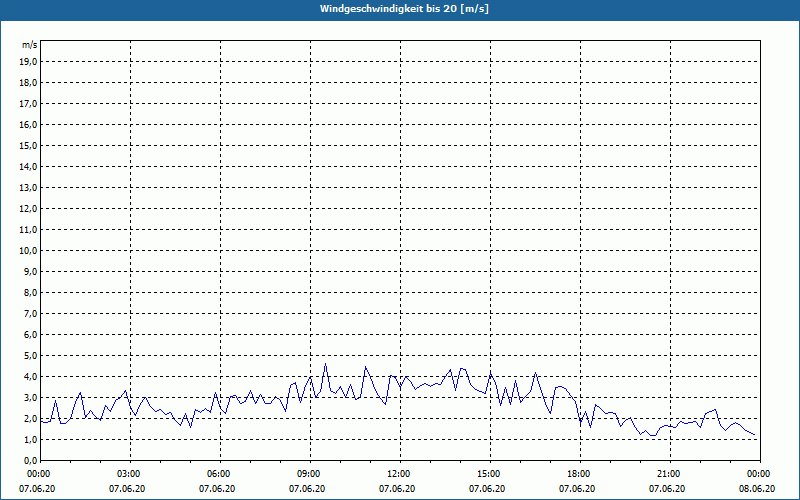Click the "2,0" y-axis value
The image size is (800, 500).
[x=30, y=418]
